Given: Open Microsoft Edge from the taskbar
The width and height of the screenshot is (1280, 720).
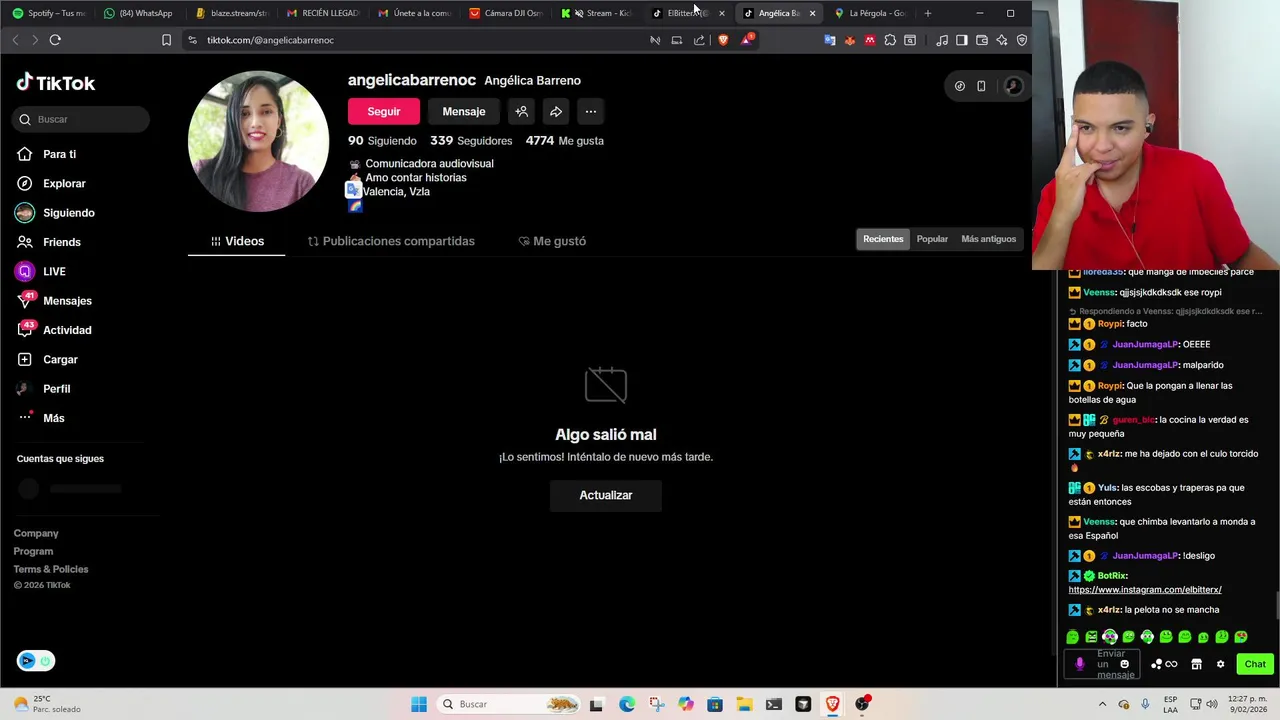Looking at the screenshot, I should tap(627, 704).
